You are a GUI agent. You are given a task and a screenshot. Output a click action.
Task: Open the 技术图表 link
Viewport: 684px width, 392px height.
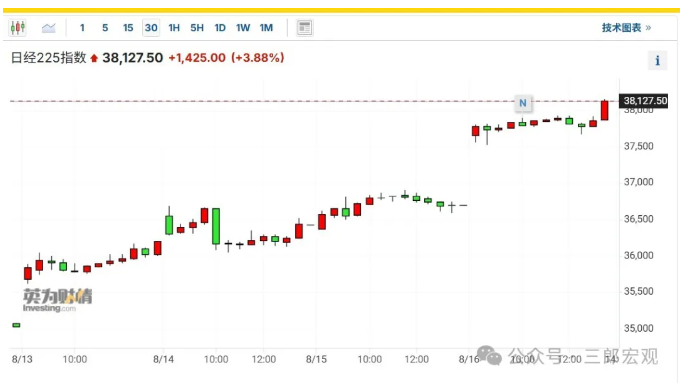[626, 28]
